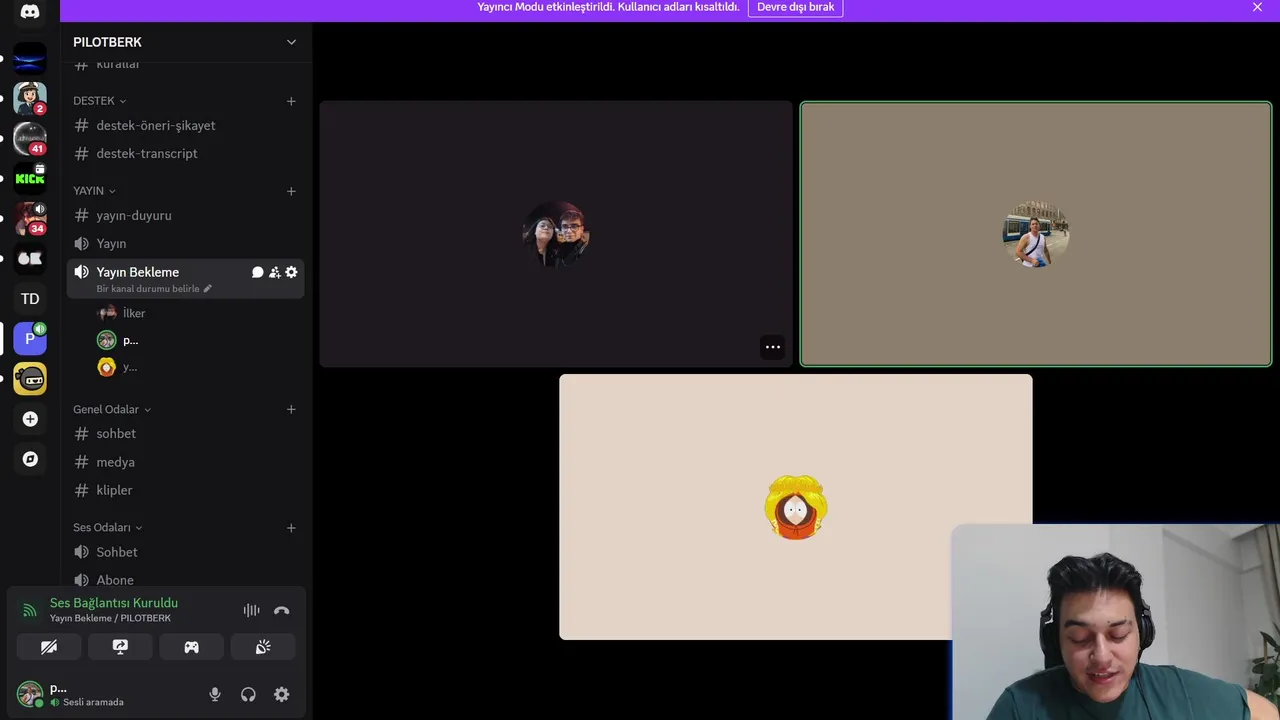This screenshot has width=1280, height=720.
Task: Click Devre dışı bırak button
Action: click(x=795, y=7)
